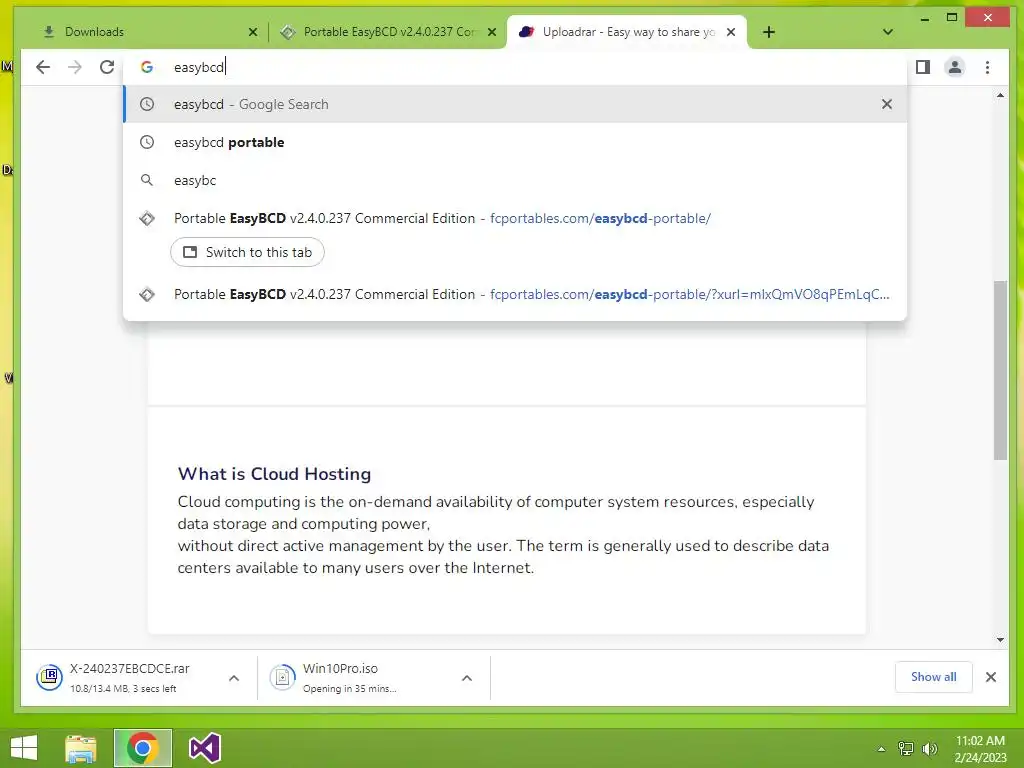The image size is (1024, 768).
Task: Go back to the previous page
Action: click(x=43, y=67)
